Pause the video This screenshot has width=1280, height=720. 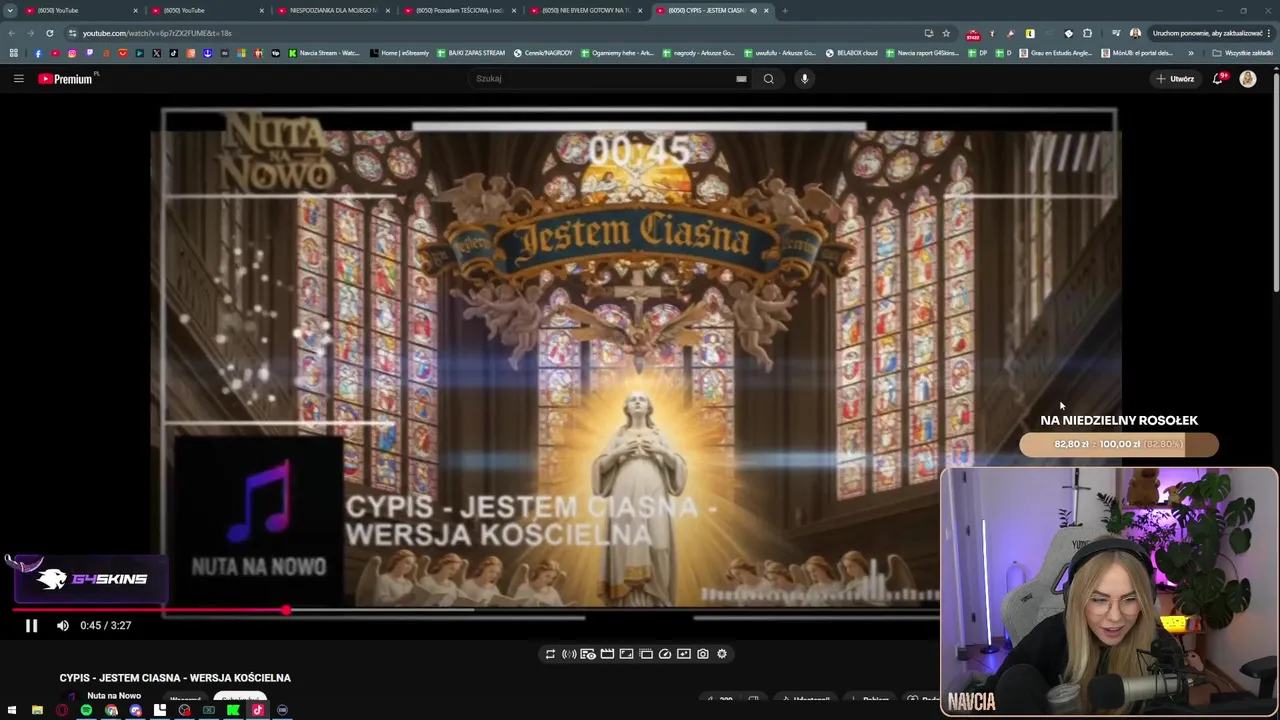pos(31,625)
